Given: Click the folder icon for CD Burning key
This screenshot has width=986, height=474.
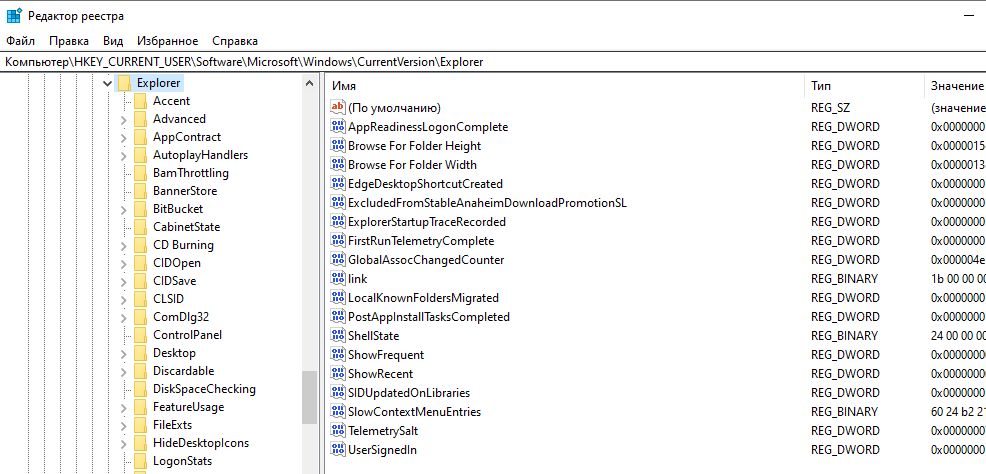Looking at the screenshot, I should [140, 245].
